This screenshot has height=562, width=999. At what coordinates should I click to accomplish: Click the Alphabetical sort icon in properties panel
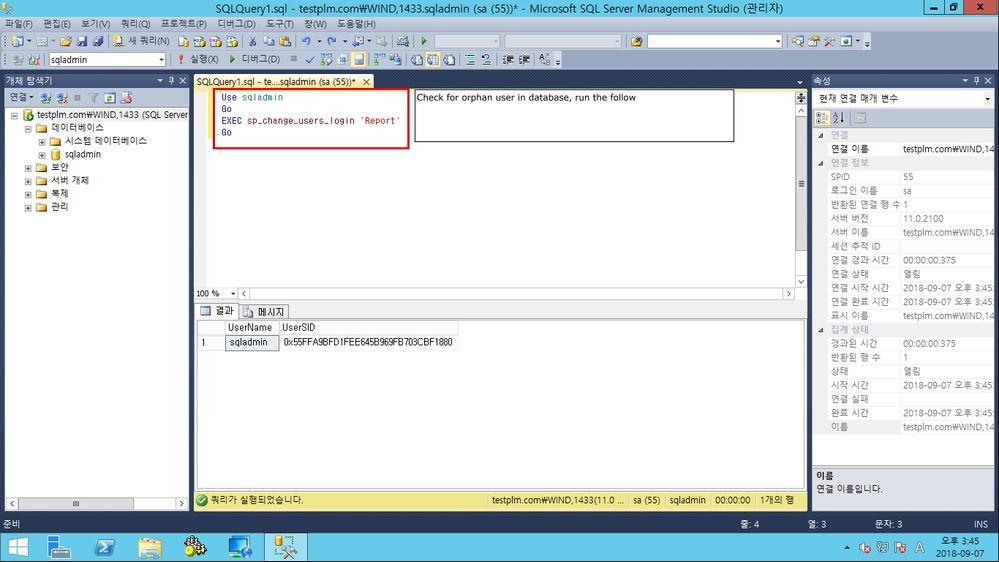tap(838, 118)
